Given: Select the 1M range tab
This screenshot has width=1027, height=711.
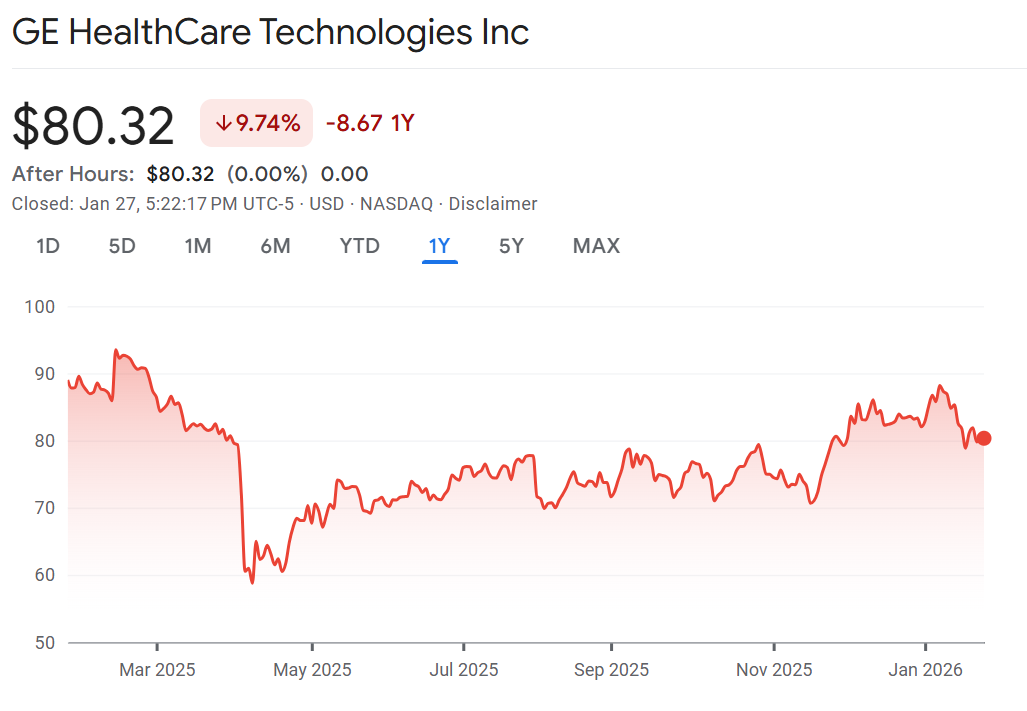Looking at the screenshot, I should point(198,246).
